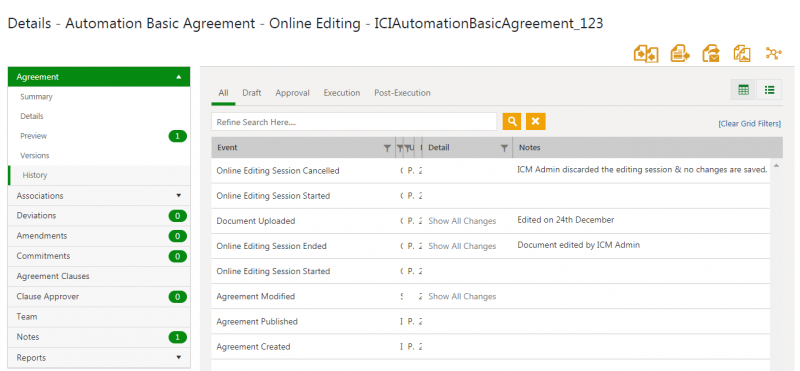Open the Agreement Clauses section
The width and height of the screenshot is (800, 371).
click(x=99, y=276)
